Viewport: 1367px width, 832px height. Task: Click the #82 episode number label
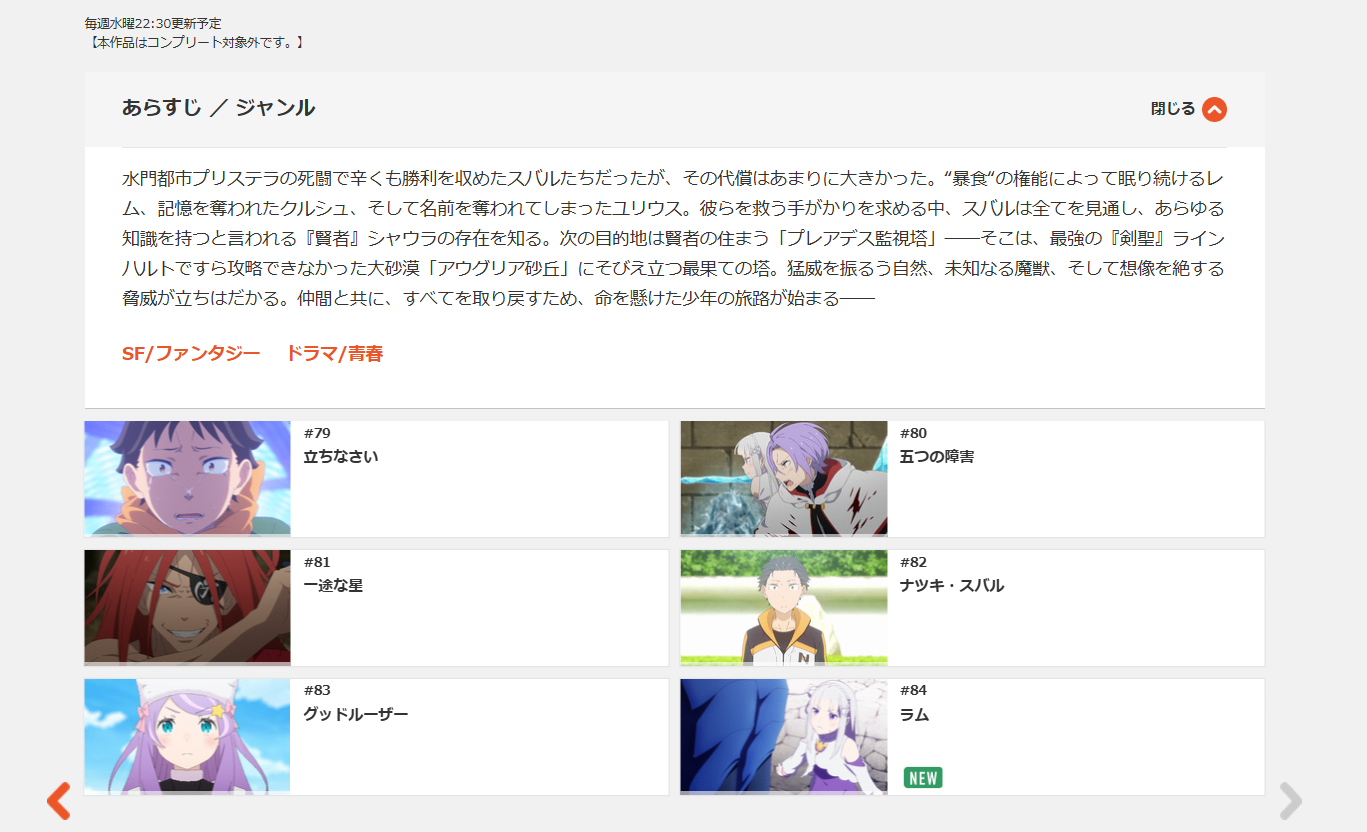click(x=914, y=562)
